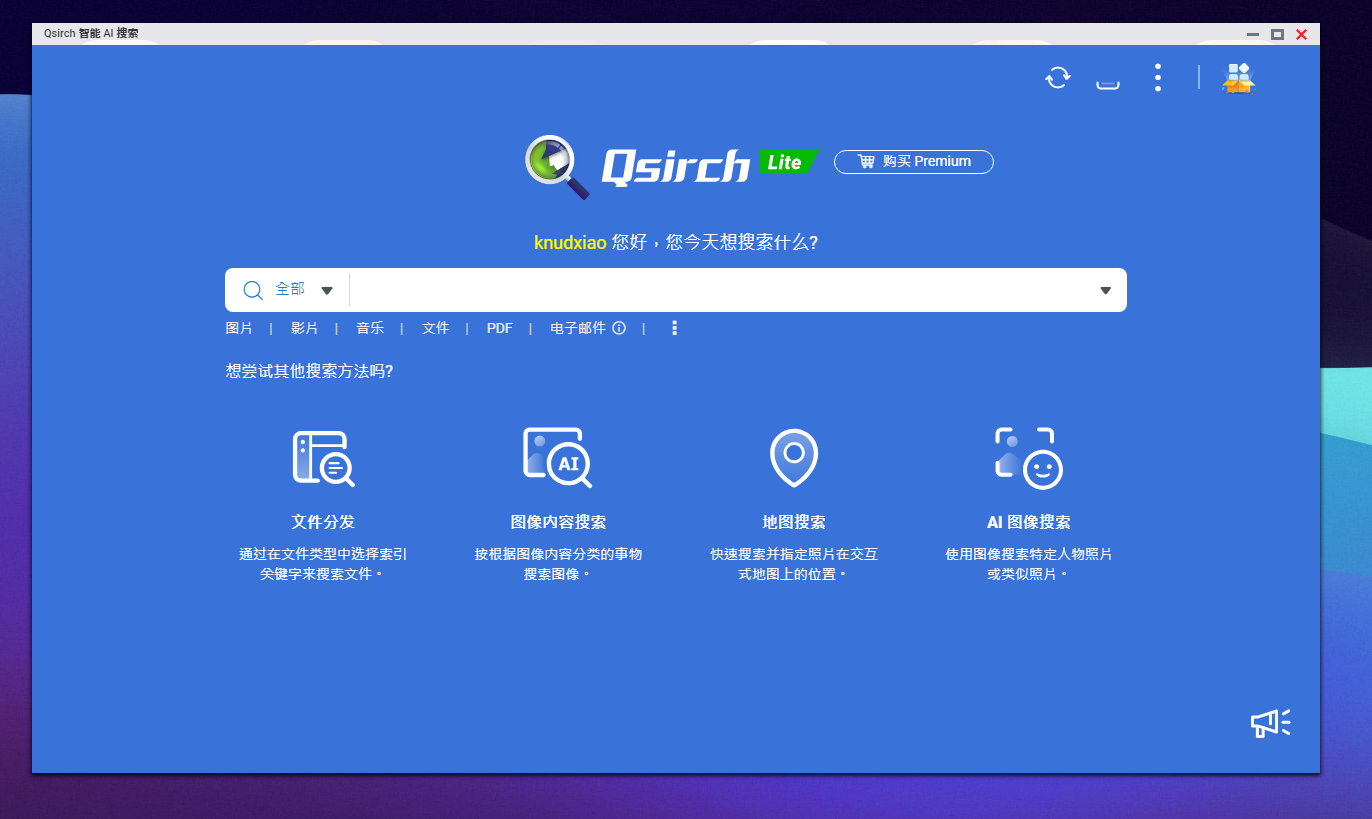Viewport: 1372px width, 819px height.
Task: Open the 图像内容搜索 title link
Action: coord(558,522)
